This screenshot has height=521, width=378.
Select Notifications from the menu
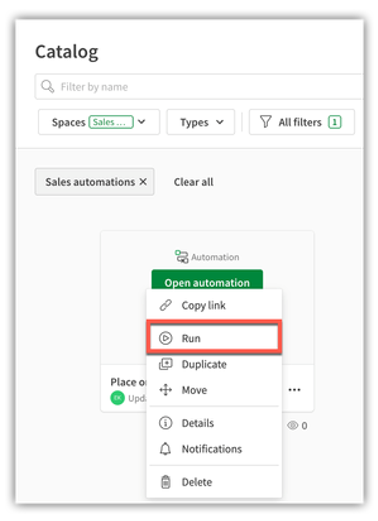tap(214, 449)
